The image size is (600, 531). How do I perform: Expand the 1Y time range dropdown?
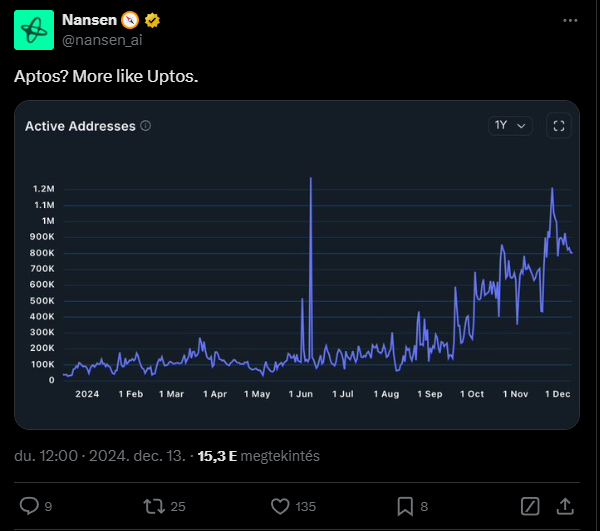511,126
